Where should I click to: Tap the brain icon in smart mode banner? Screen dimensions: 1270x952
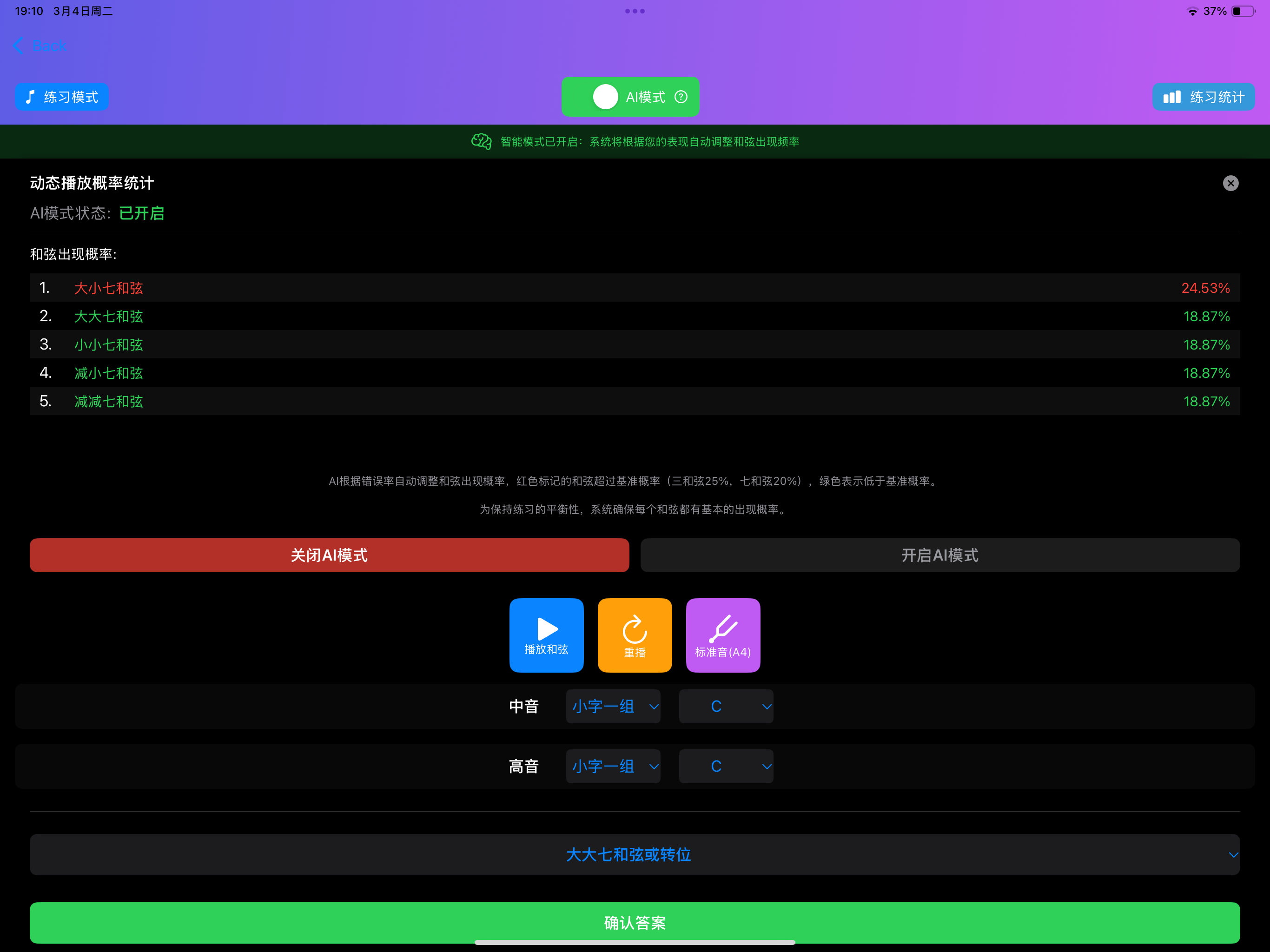(x=481, y=141)
